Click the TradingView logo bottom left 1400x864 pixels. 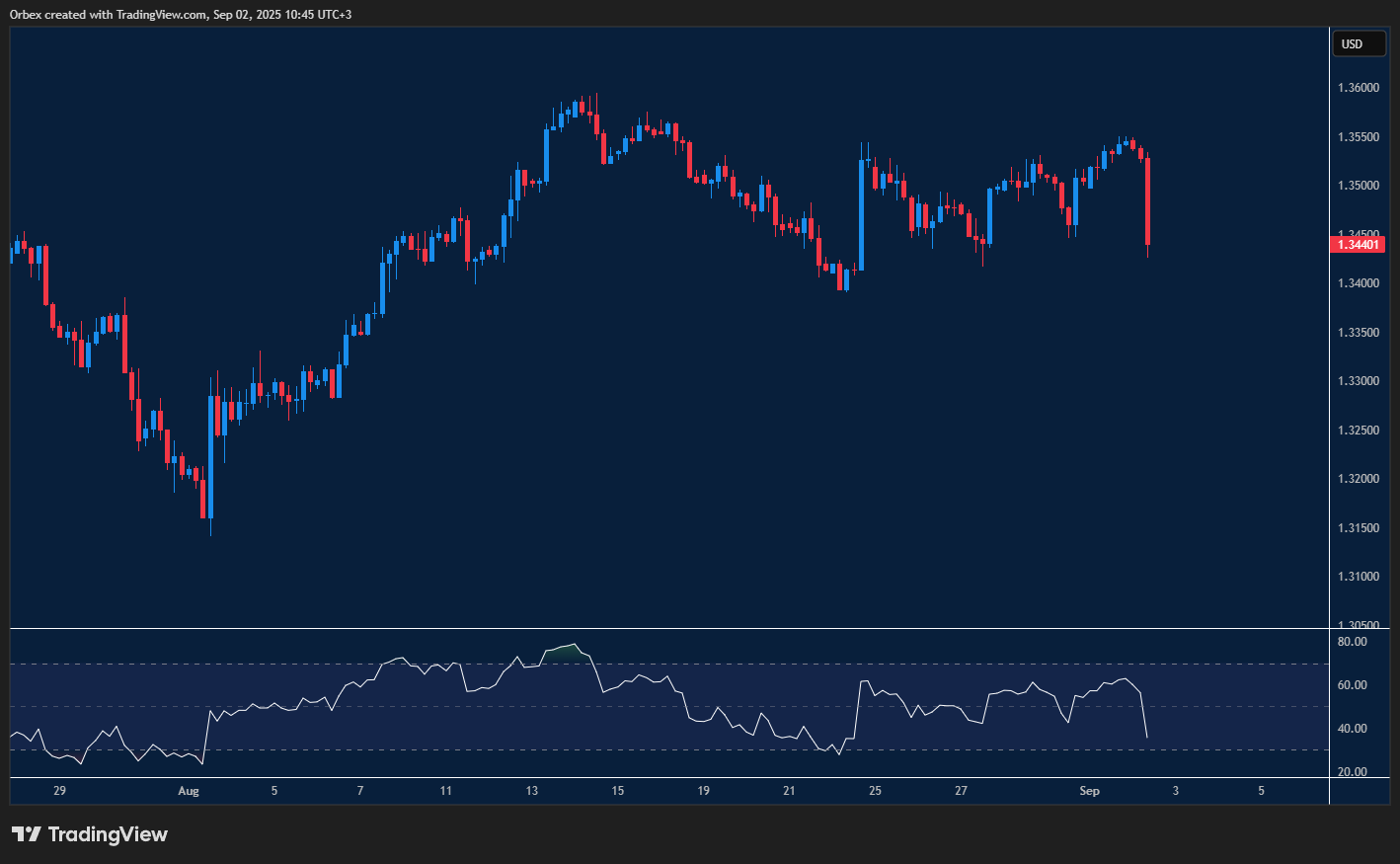(x=90, y=834)
